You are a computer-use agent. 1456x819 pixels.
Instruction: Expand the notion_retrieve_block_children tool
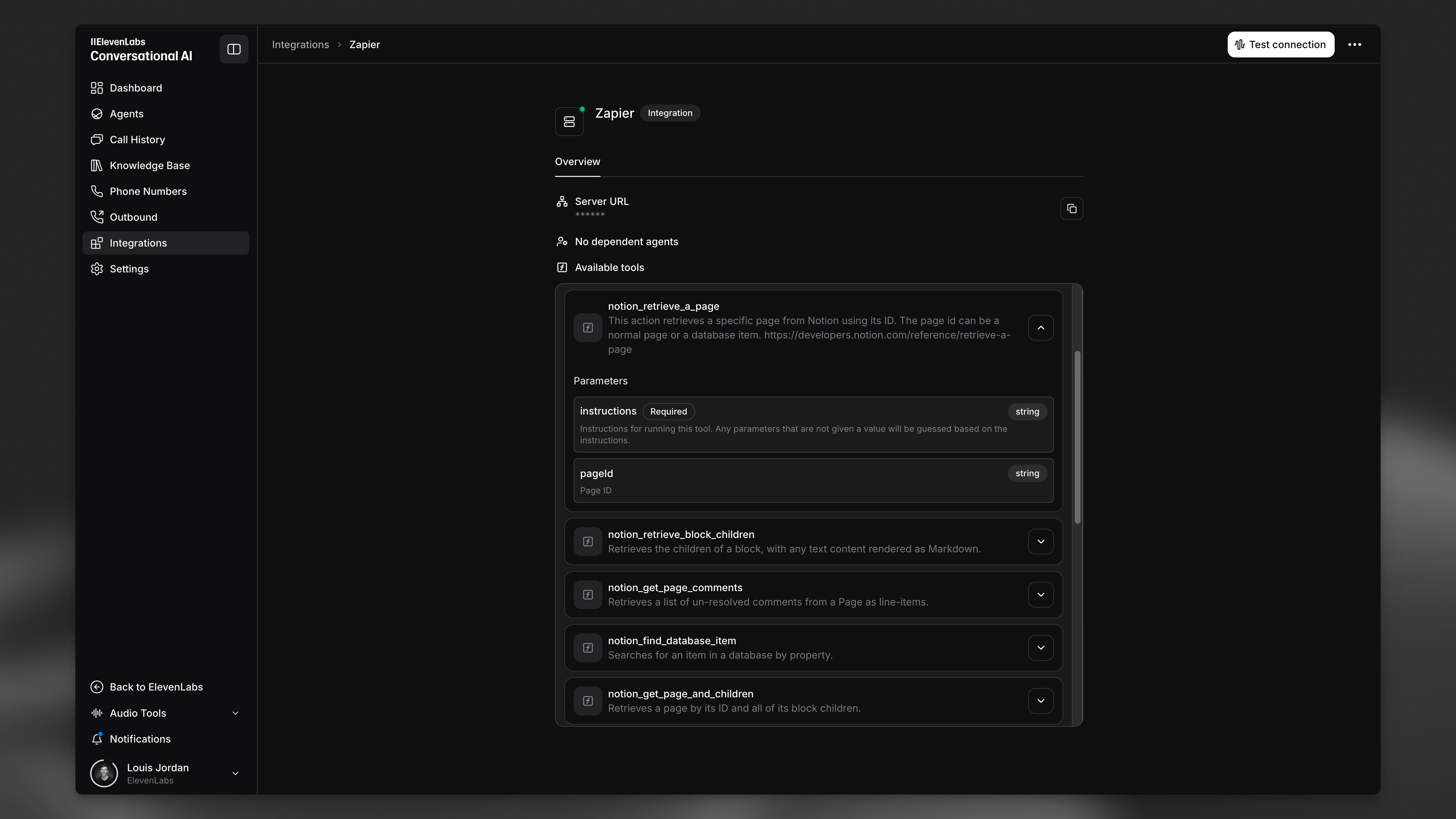point(1041,542)
